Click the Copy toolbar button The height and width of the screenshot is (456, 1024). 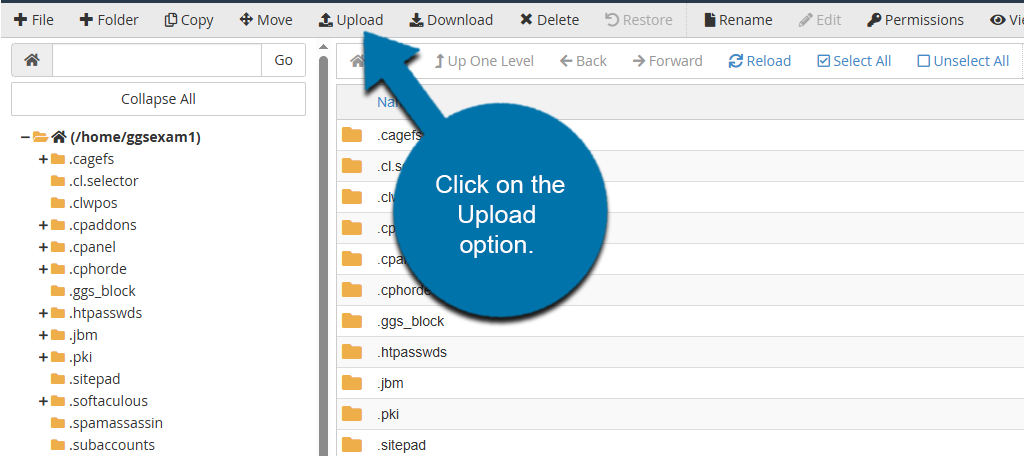click(x=189, y=20)
